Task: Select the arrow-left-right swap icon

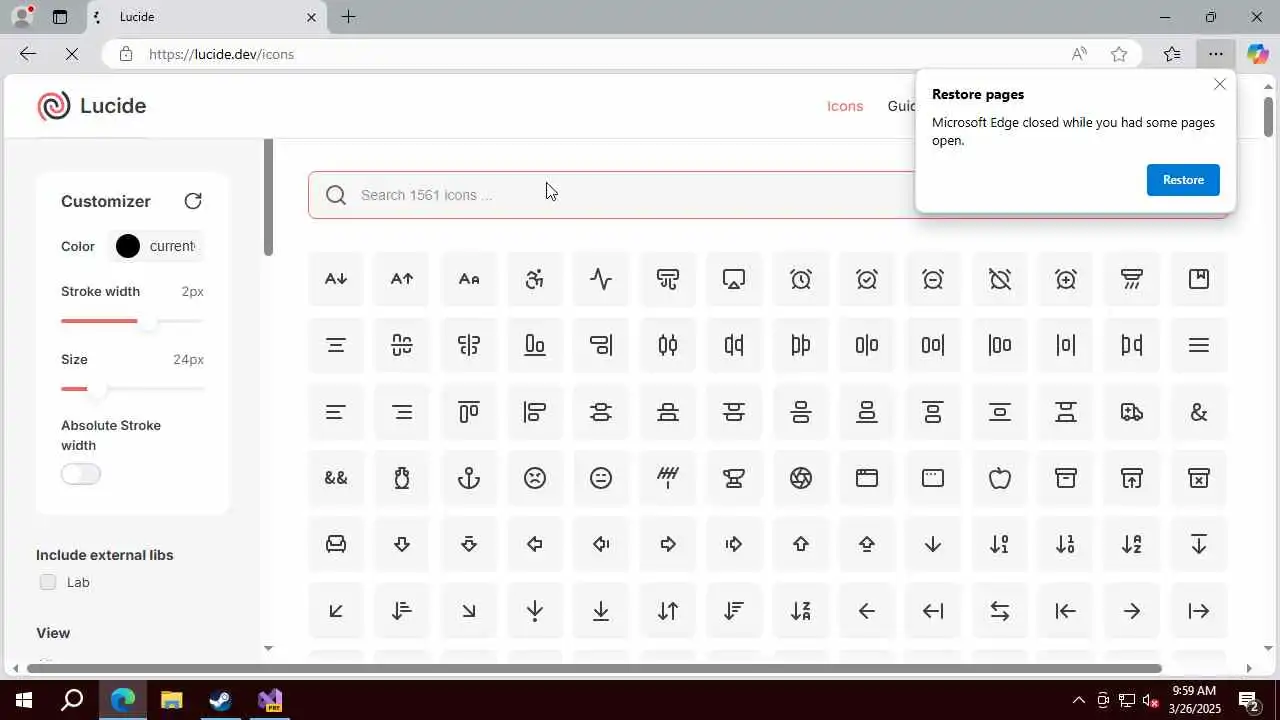Action: coord(1000,611)
